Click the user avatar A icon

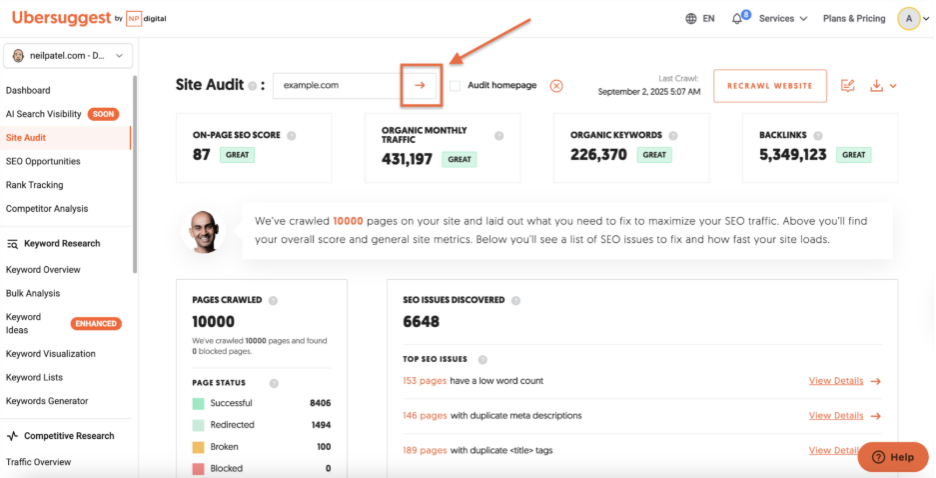click(909, 18)
